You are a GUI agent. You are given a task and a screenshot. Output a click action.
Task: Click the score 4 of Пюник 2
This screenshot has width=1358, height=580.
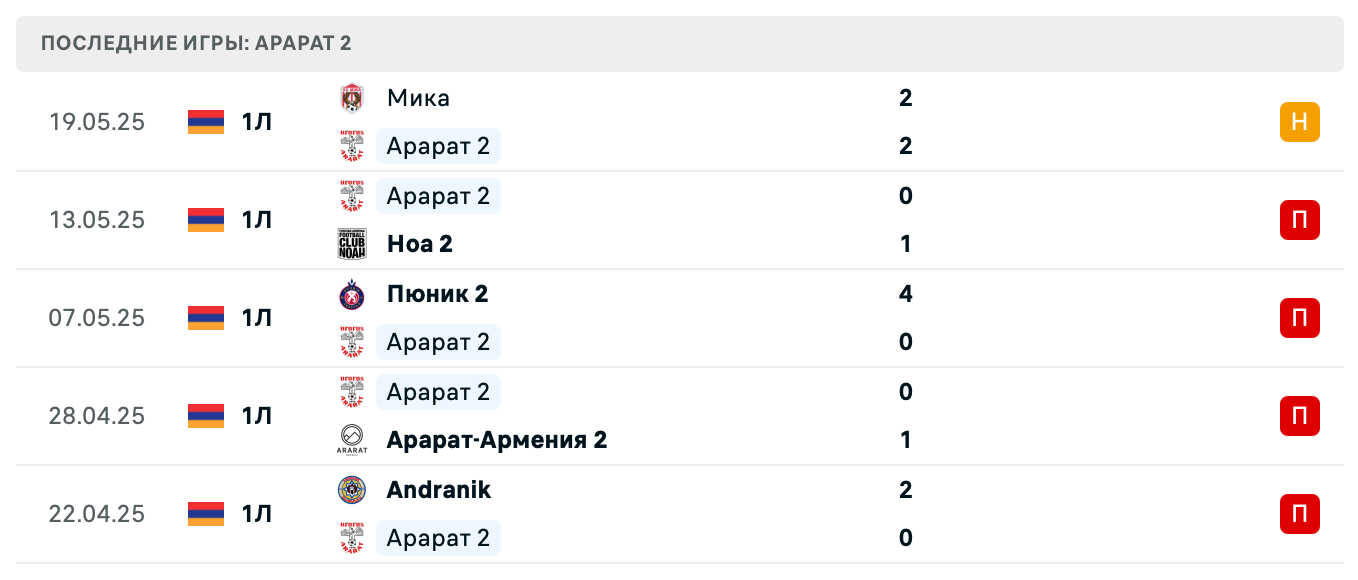[905, 294]
